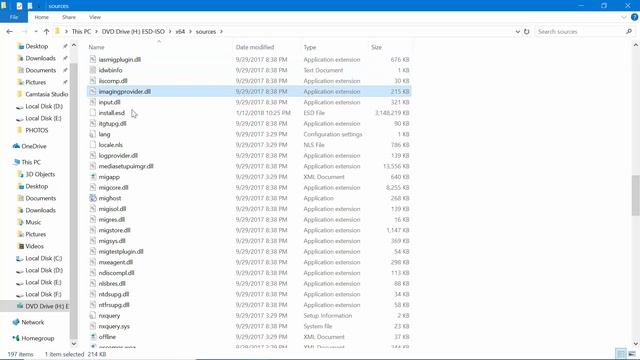The image size is (640, 360).
Task: Go back using the Back arrow
Action: coord(9,31)
